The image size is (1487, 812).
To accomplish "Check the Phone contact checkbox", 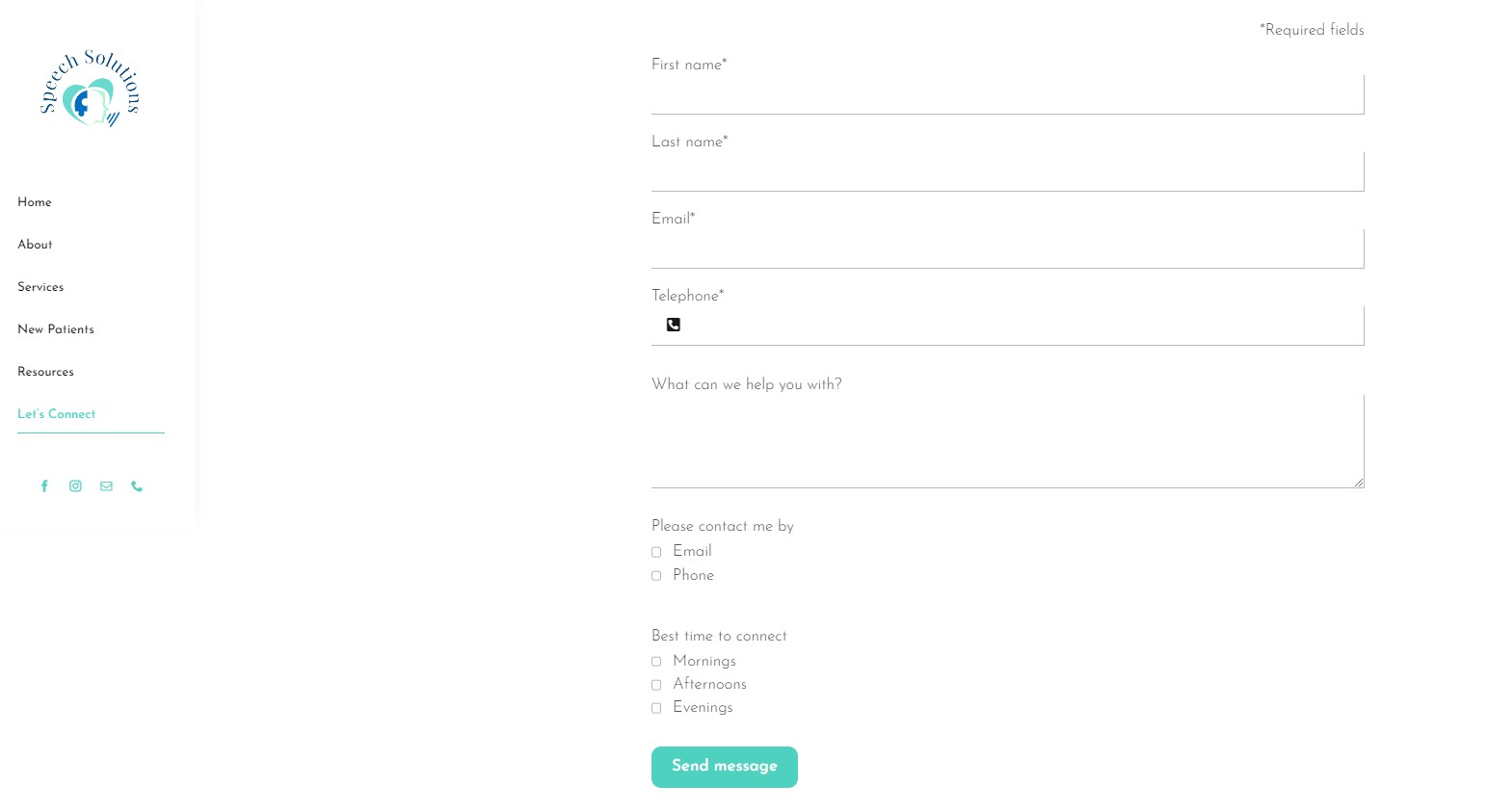I will [656, 576].
